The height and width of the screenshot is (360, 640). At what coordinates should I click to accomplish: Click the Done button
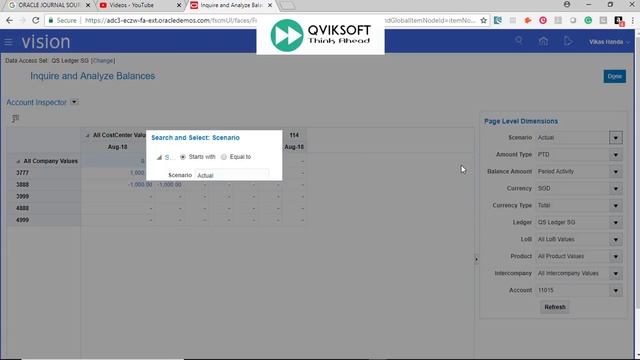[x=614, y=76]
